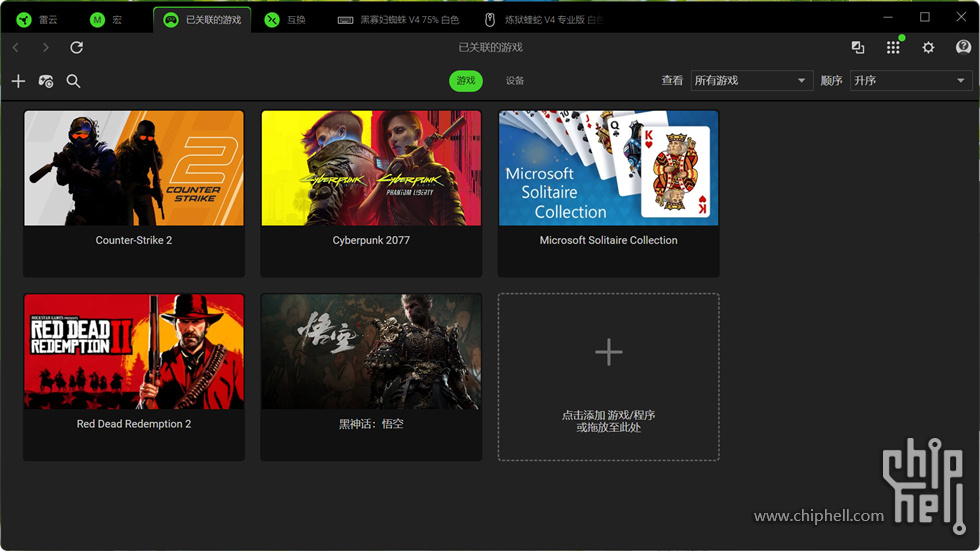Click the Cyberpunk 2077 title text
The height and width of the screenshot is (551, 980).
(371, 240)
